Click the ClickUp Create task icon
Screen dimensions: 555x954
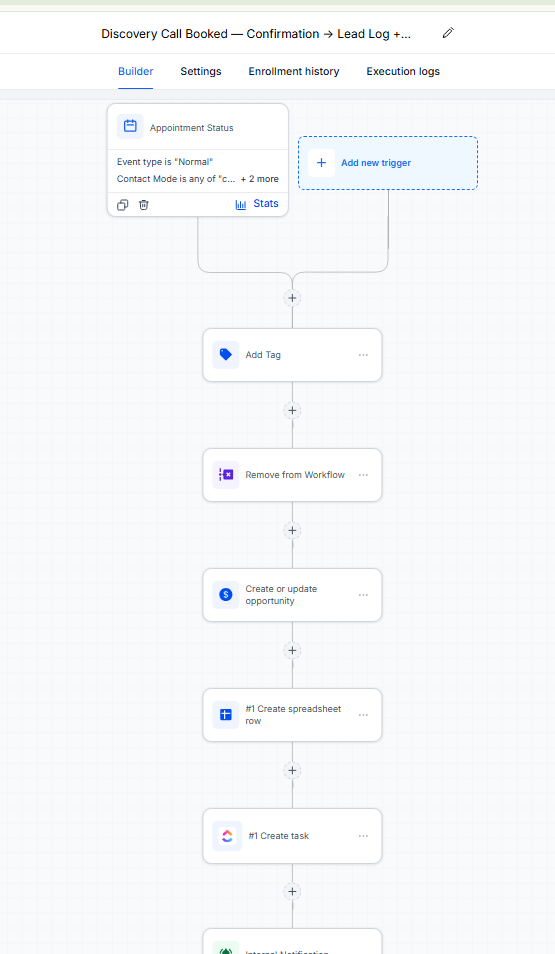pyautogui.click(x=227, y=836)
